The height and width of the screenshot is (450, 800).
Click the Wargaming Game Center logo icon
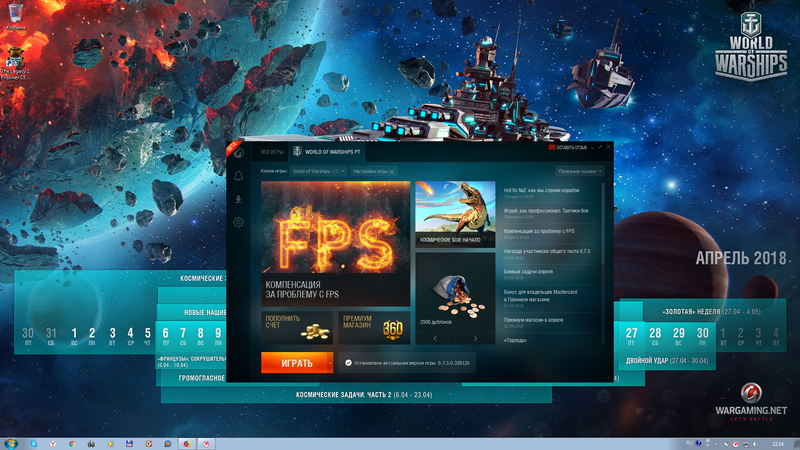coord(239,153)
